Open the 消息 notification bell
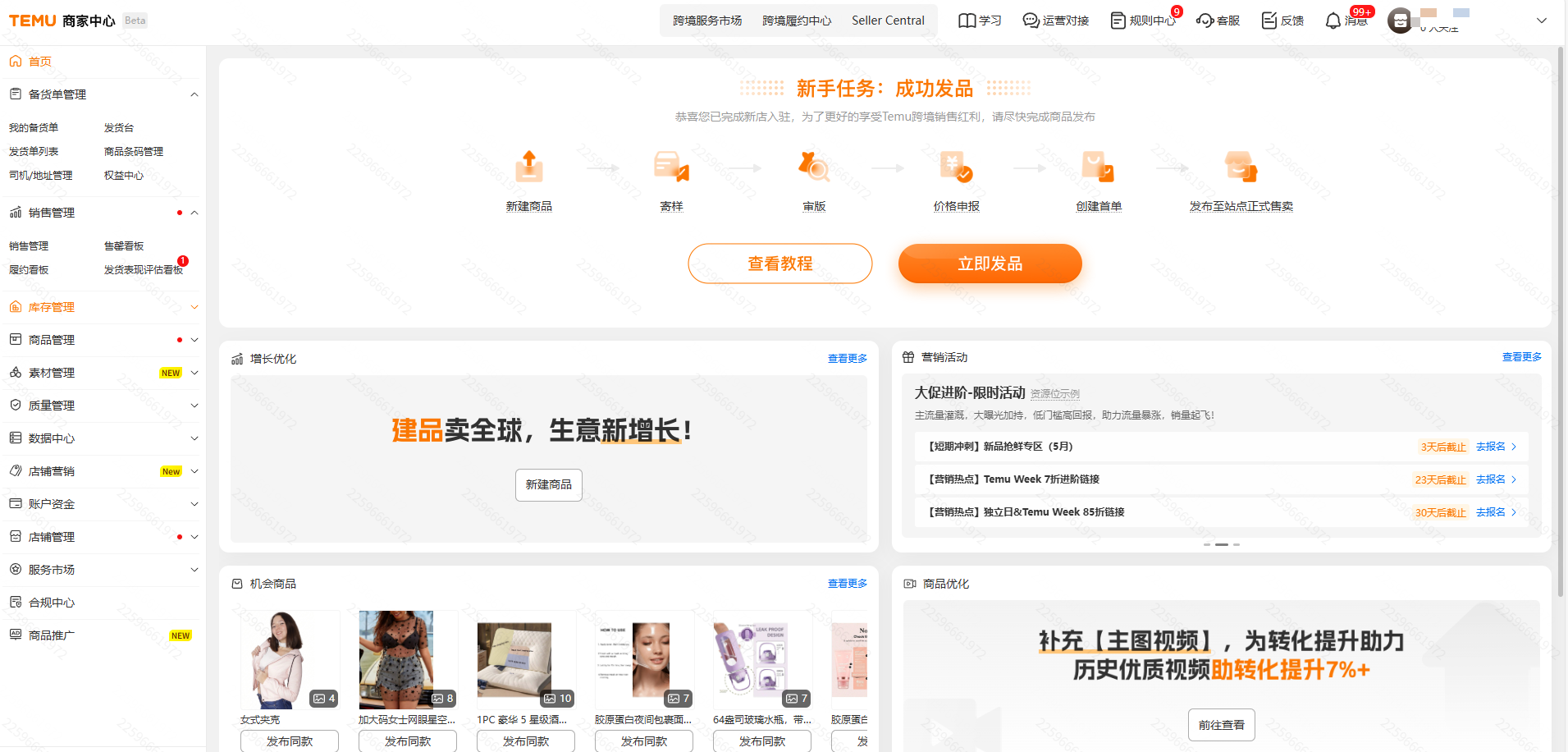Image resolution: width=1568 pixels, height=752 pixels. [1333, 21]
